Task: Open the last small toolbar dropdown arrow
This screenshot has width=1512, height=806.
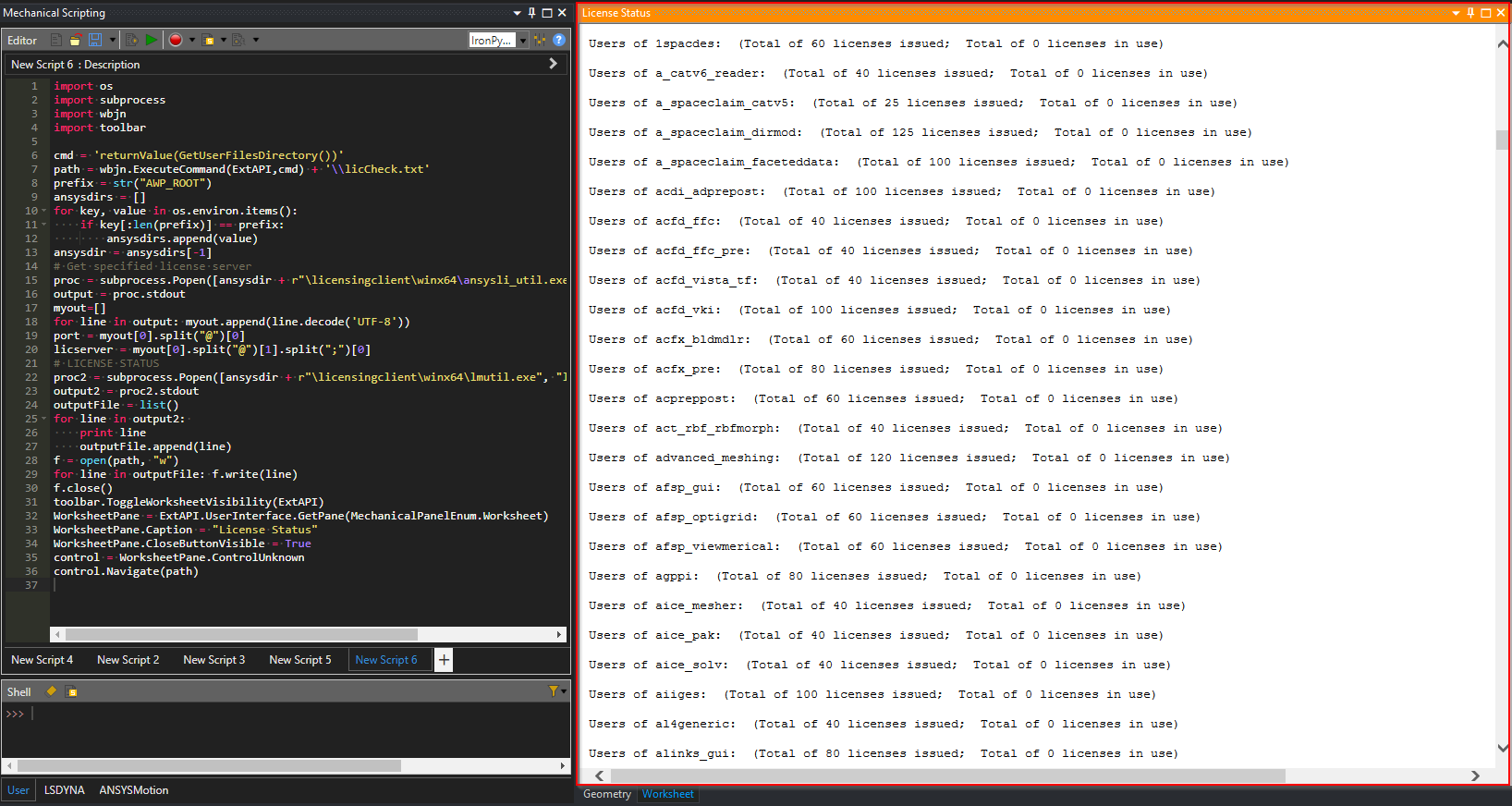Action: [256, 40]
